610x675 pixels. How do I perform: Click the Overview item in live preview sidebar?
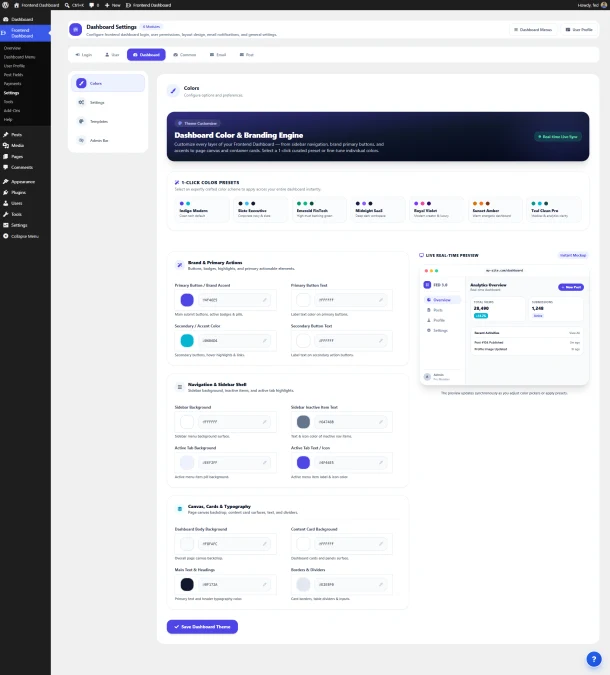(442, 300)
